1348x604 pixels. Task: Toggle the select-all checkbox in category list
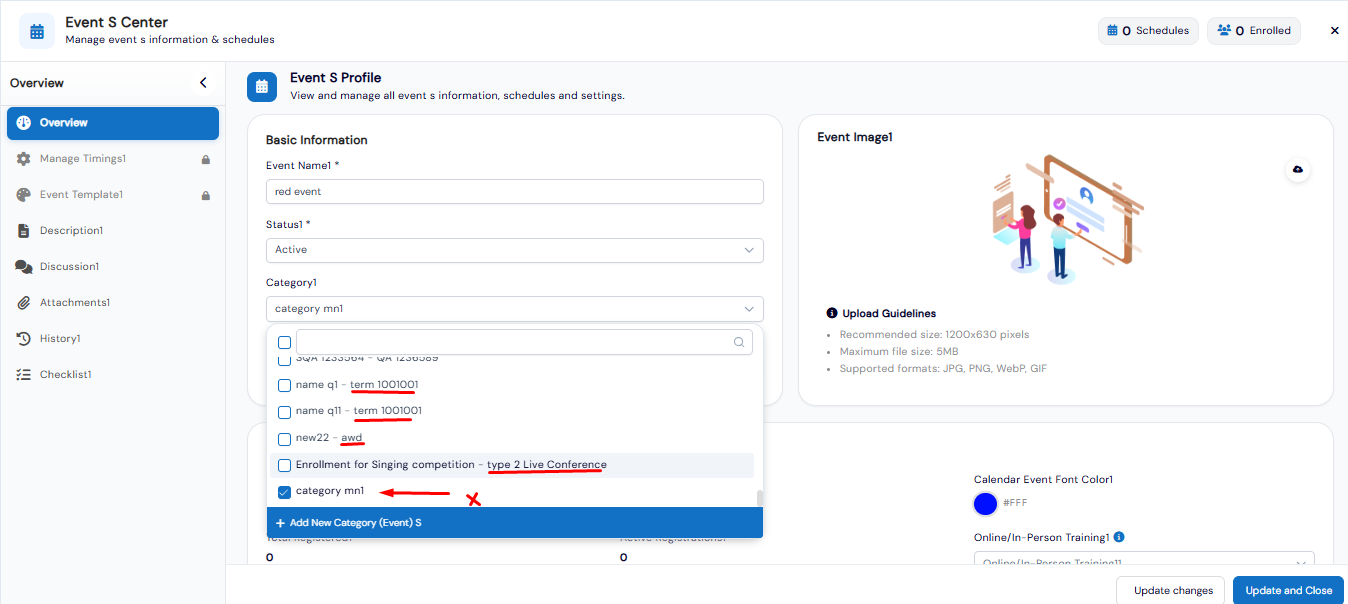pyautogui.click(x=285, y=342)
